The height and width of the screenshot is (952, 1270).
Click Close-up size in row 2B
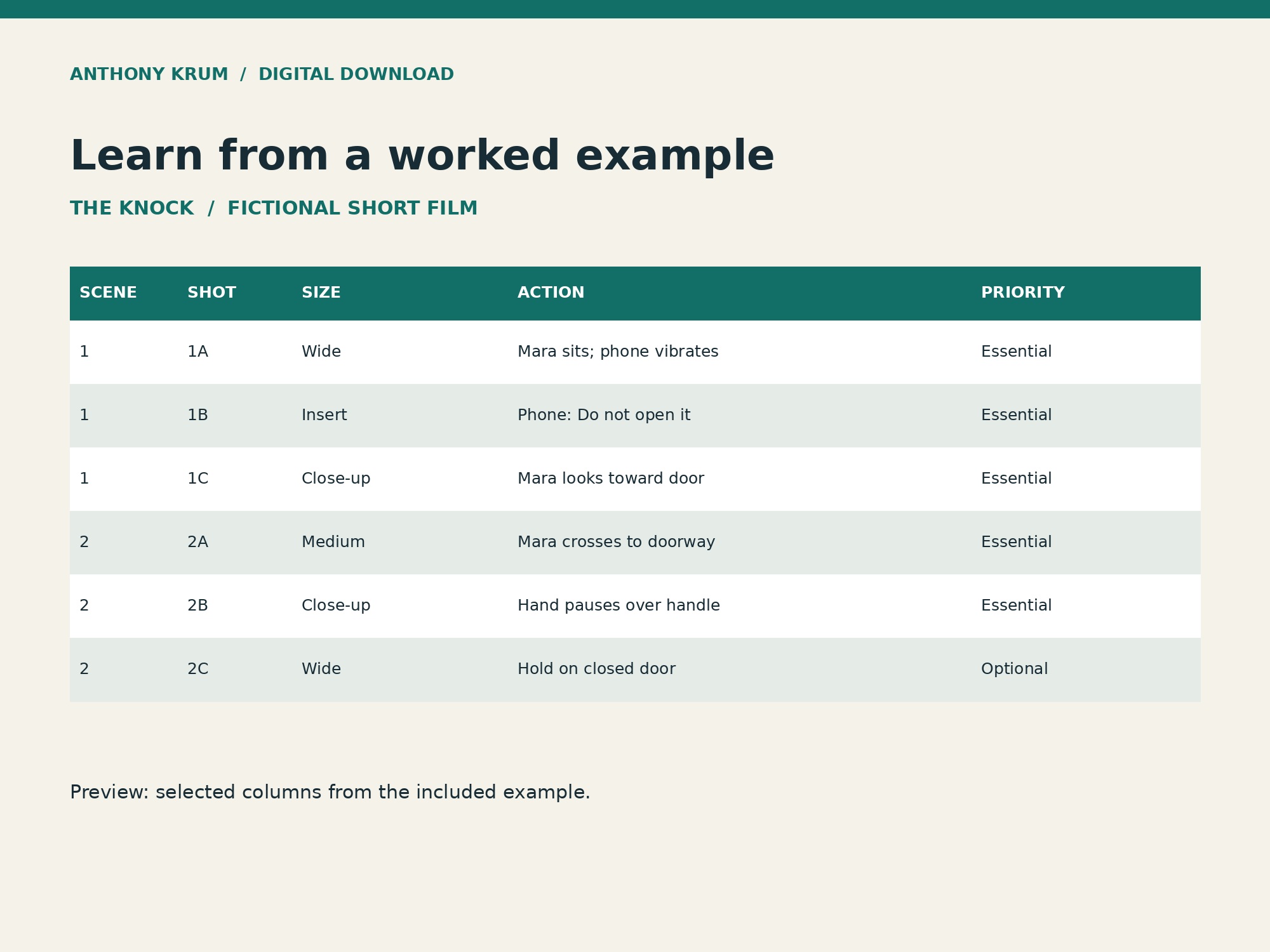click(335, 605)
